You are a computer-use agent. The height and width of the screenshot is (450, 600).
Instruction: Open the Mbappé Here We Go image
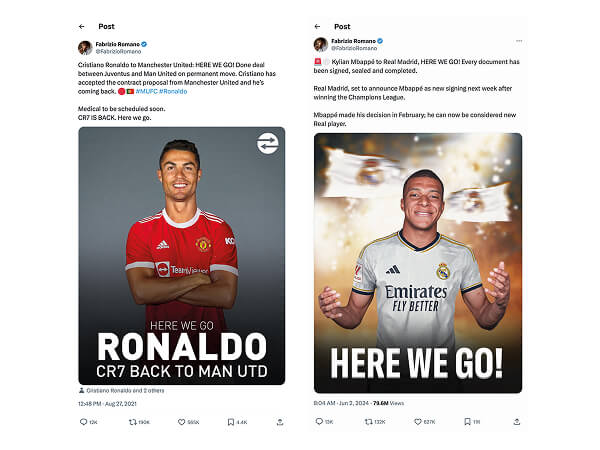click(418, 263)
